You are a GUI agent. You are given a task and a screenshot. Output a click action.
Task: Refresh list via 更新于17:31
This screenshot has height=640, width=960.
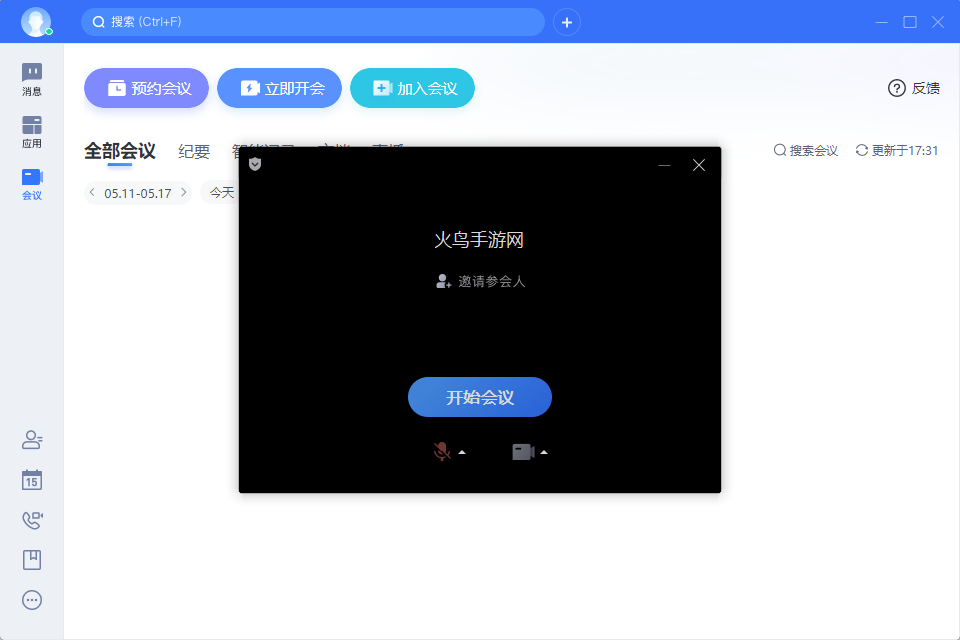click(897, 151)
